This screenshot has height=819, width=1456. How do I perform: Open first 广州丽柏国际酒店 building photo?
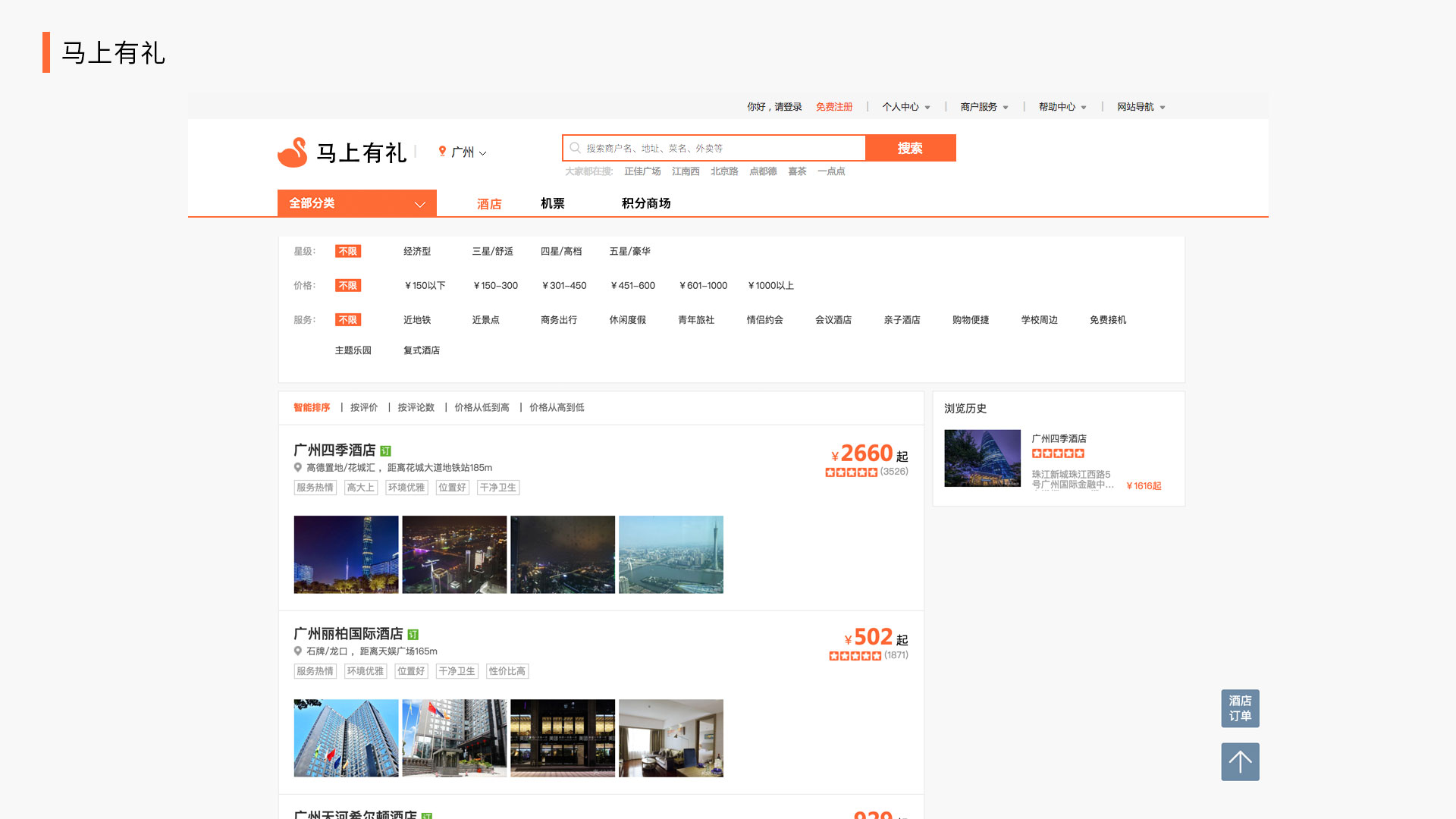coord(346,738)
